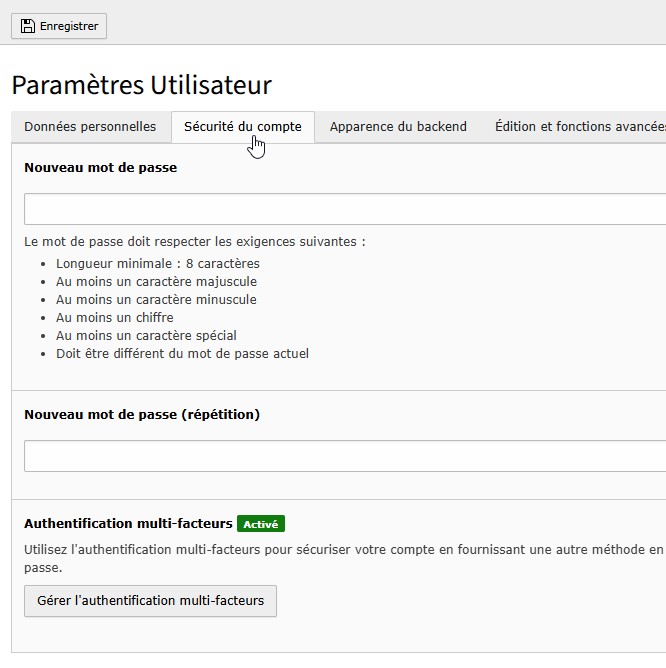Image resolution: width=666 pixels, height=668 pixels.
Task: Click the Doit être différent requirement line
Action: tap(182, 354)
